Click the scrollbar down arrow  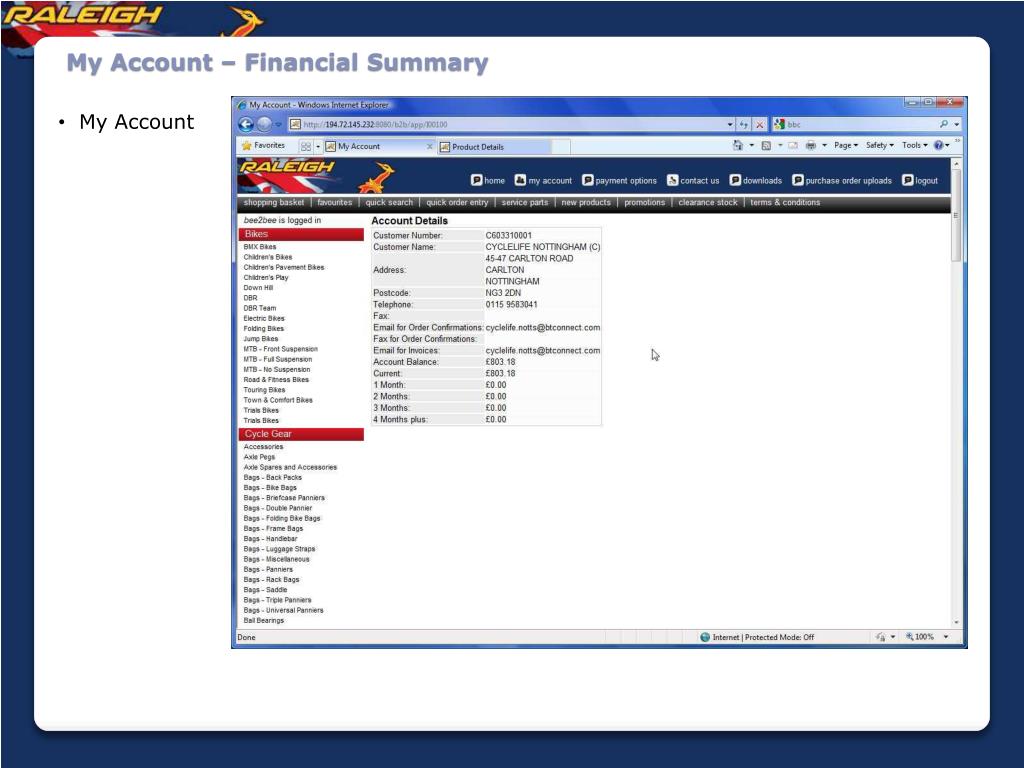pos(956,622)
